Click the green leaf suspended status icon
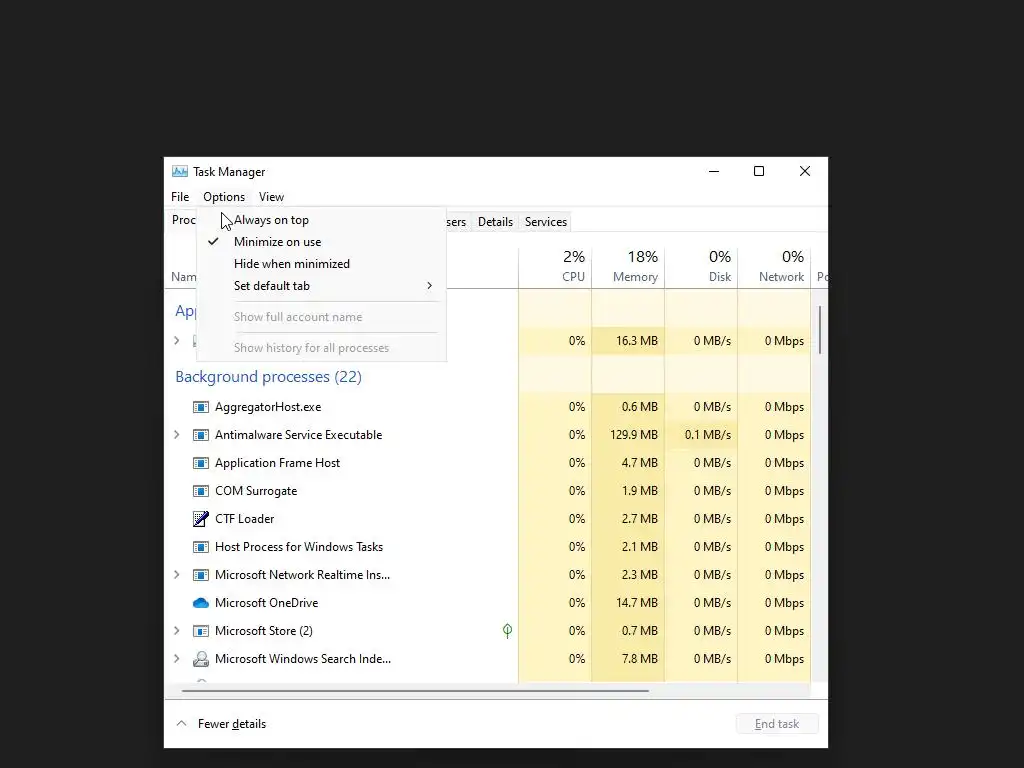Viewport: 1024px width, 768px height. (507, 631)
